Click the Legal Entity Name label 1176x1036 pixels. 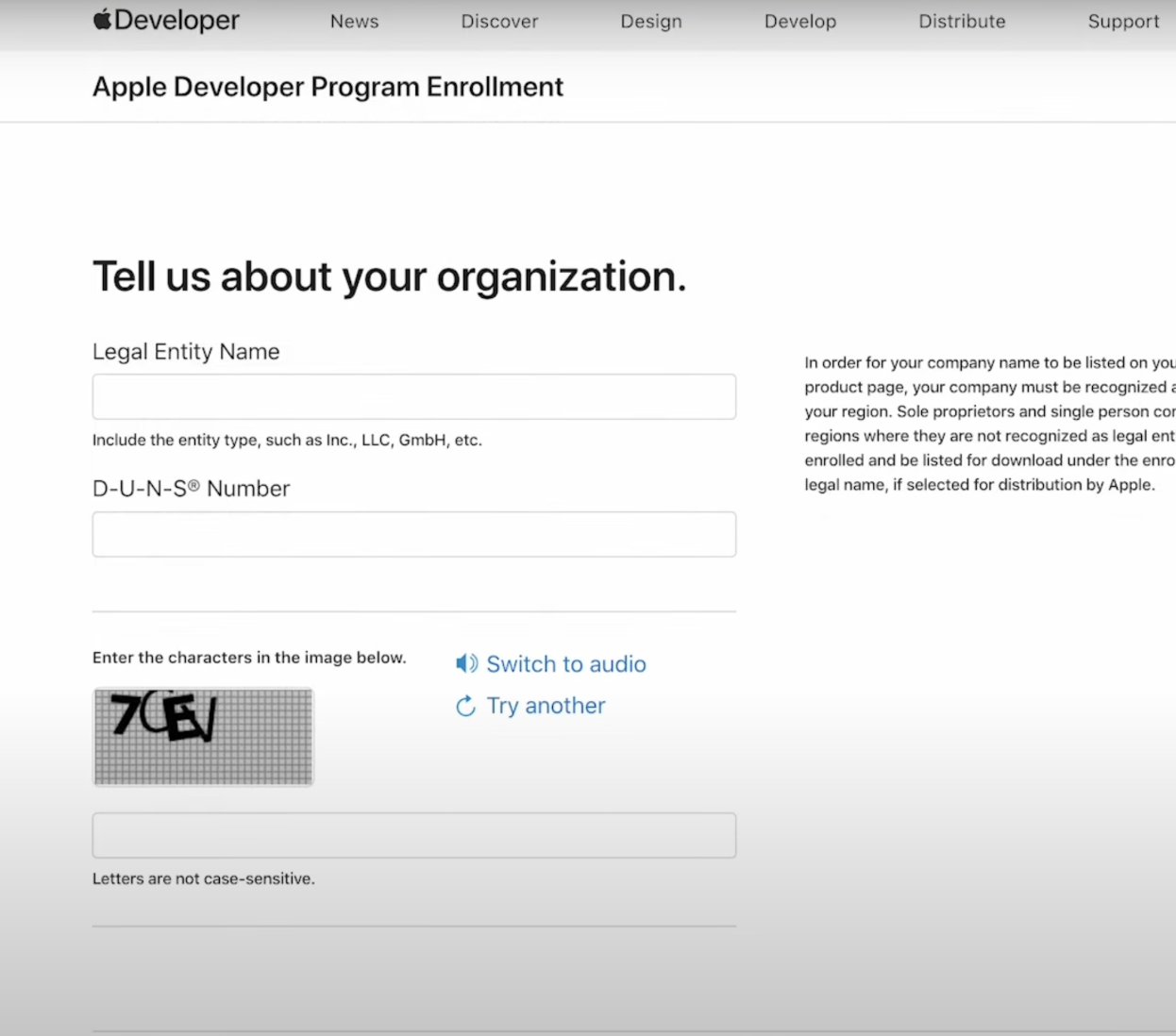point(186,352)
